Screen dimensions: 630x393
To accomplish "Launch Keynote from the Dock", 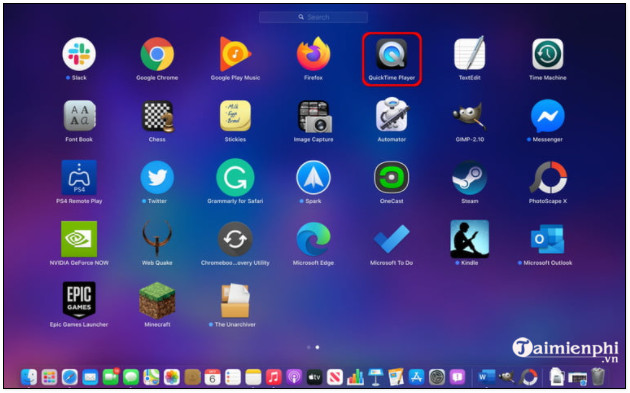I will [376, 377].
